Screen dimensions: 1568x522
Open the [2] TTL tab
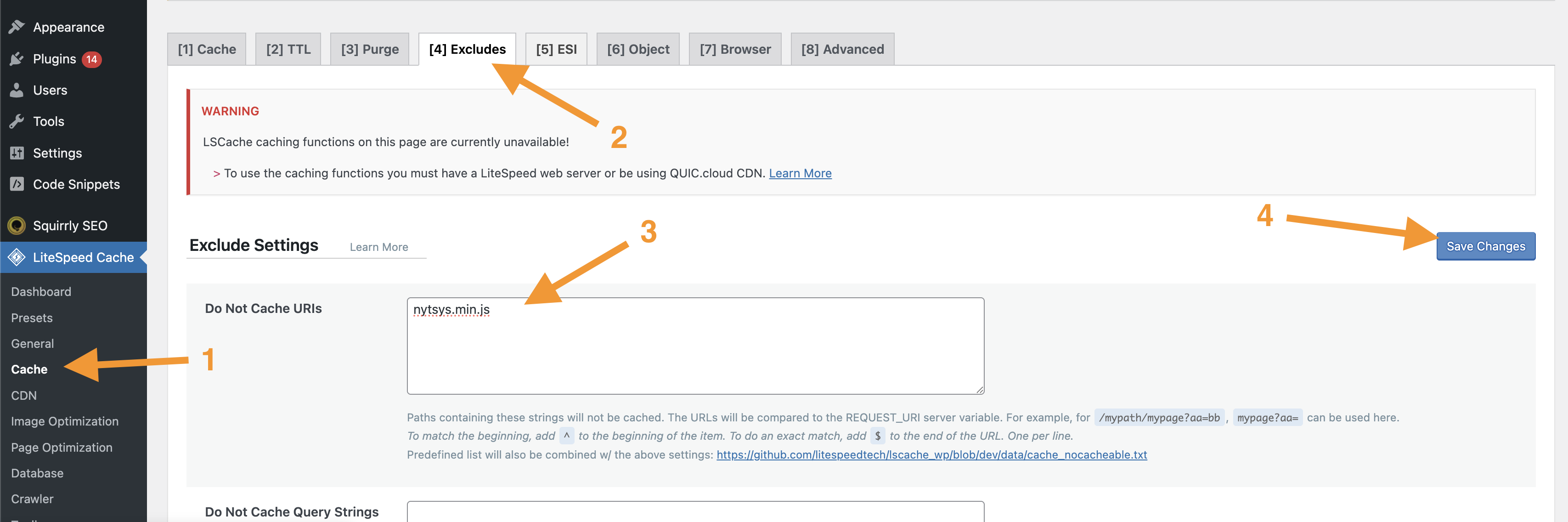pyautogui.click(x=288, y=49)
